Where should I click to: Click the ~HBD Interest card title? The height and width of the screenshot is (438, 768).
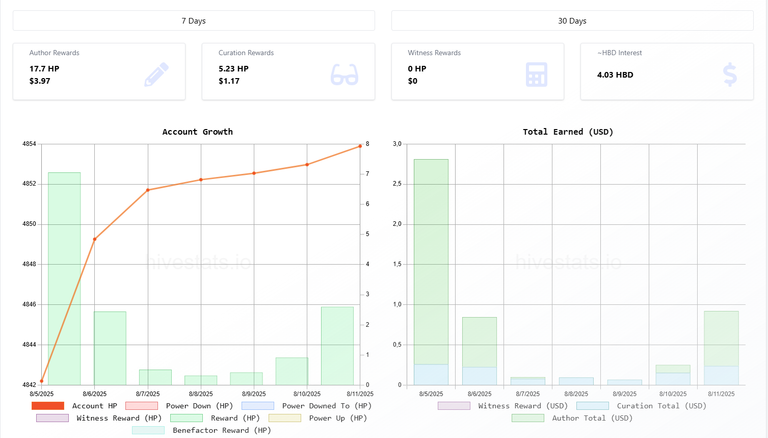tap(620, 52)
